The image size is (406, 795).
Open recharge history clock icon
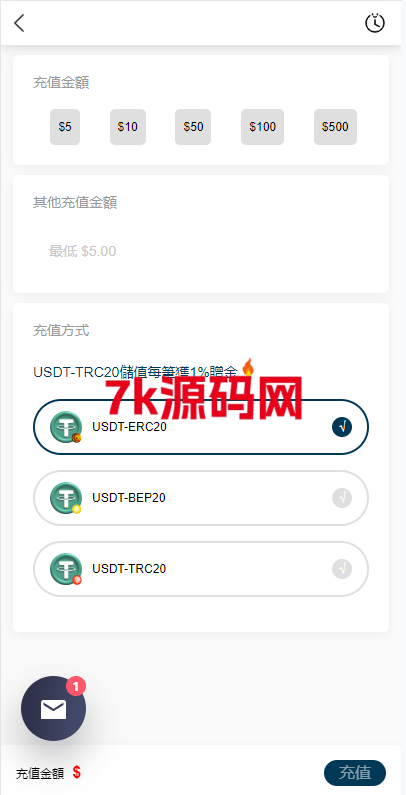pos(375,23)
